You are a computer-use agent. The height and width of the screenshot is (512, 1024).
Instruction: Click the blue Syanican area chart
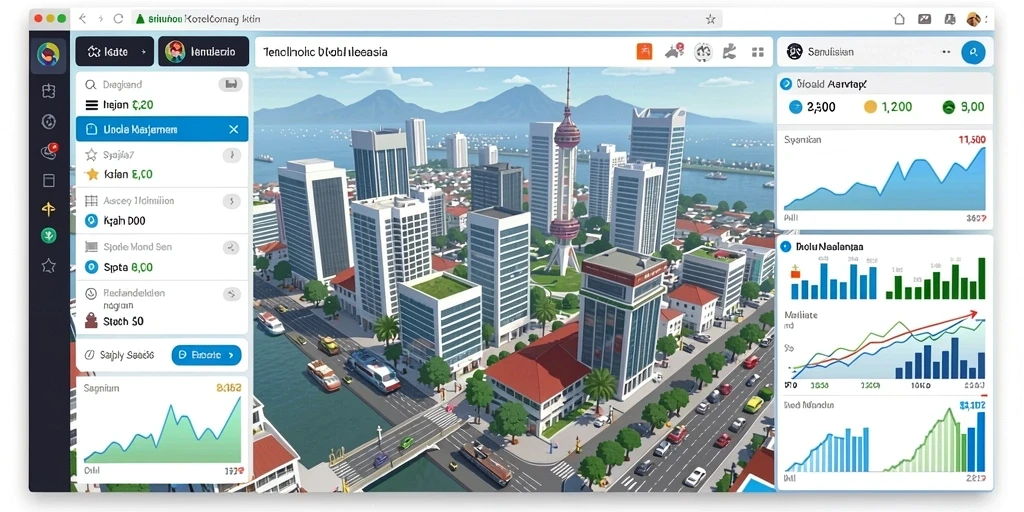[885, 180]
